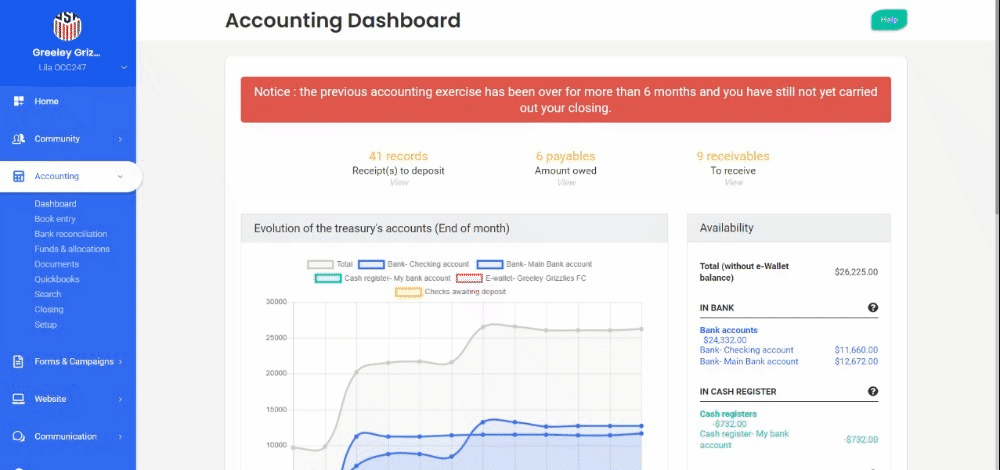Click the Home icon in sidebar
Viewport: 1000px width, 470px height.
pyautogui.click(x=18, y=101)
